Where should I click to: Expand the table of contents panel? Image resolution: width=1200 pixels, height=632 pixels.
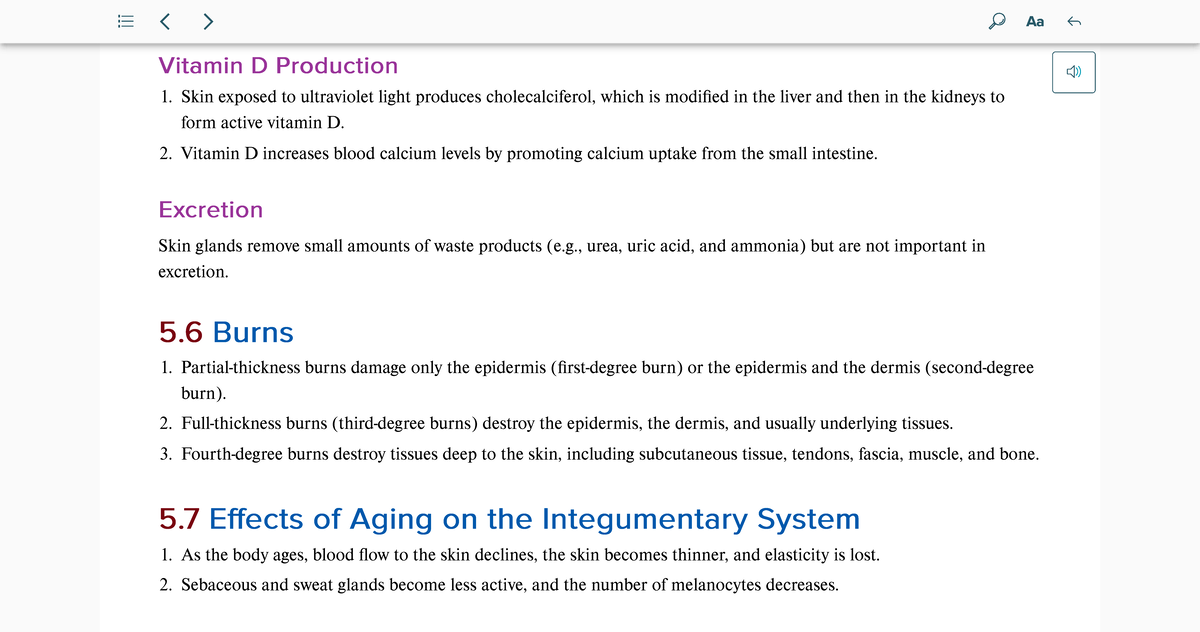pos(125,21)
